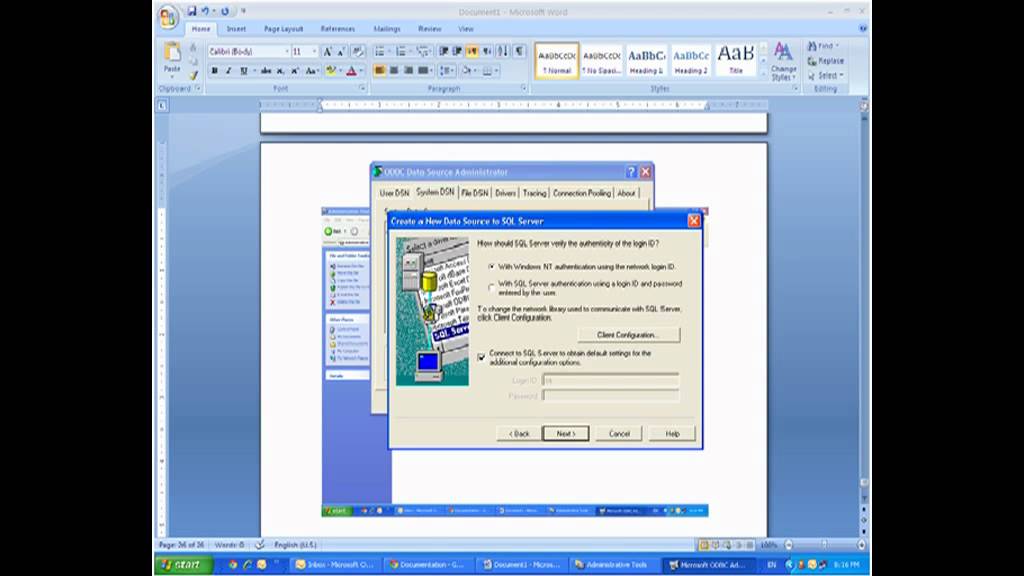
Task: Open Microsoft Word Help question icon
Action: tap(863, 29)
